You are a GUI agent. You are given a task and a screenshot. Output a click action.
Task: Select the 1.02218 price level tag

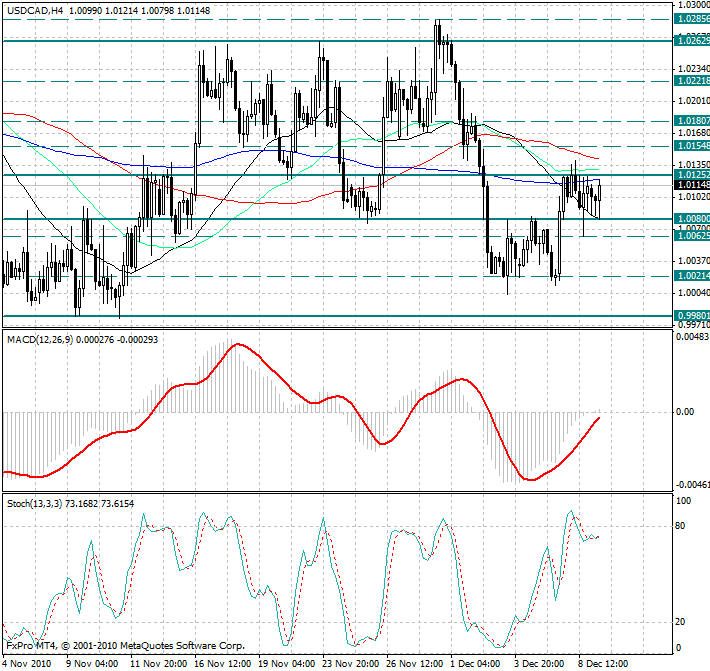(x=692, y=80)
